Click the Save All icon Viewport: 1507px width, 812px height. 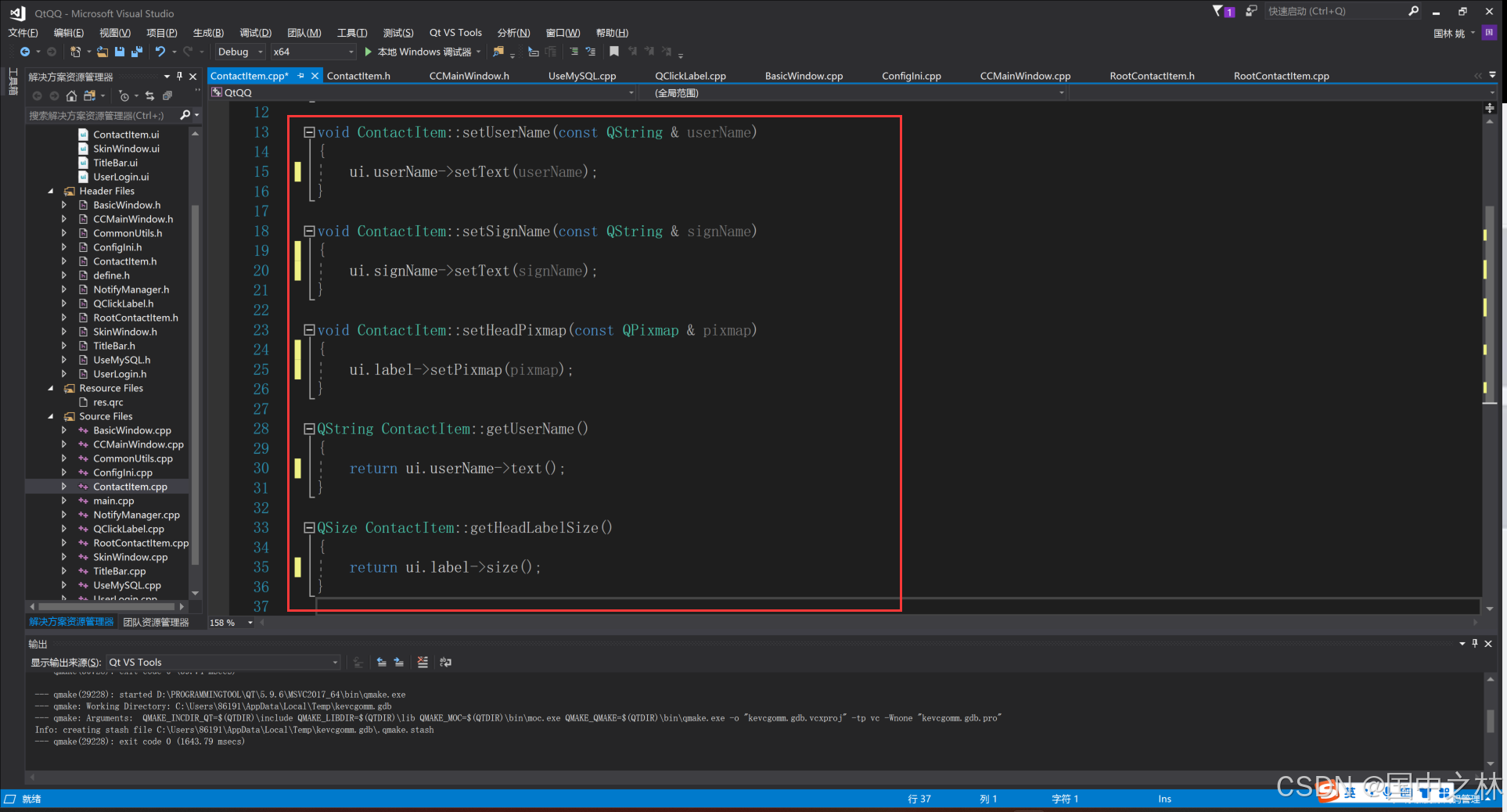click(x=137, y=52)
